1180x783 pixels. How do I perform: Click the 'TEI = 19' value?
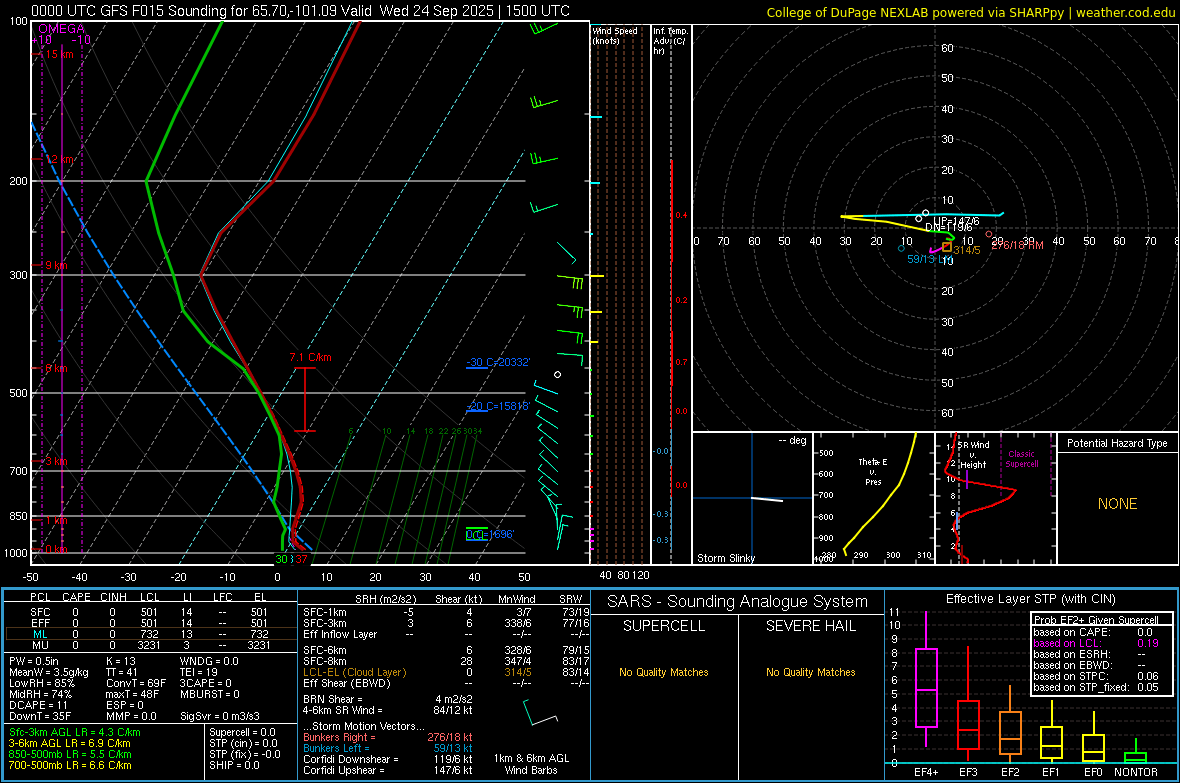[199, 672]
